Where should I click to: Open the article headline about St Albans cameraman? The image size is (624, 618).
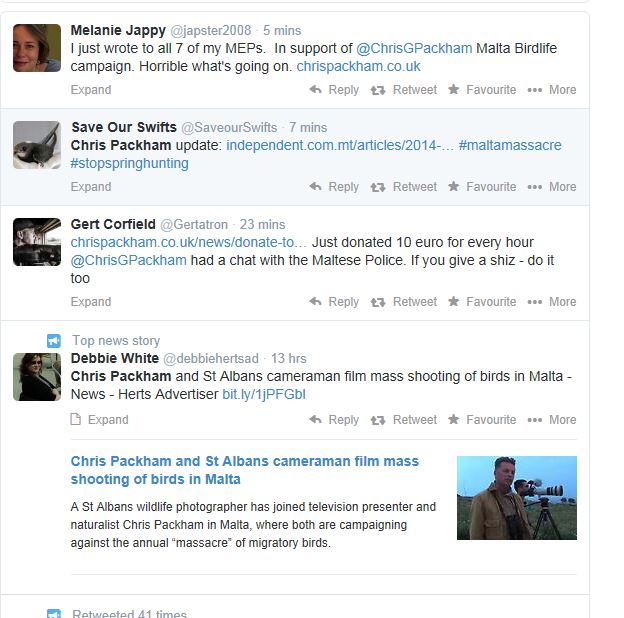pyautogui.click(x=245, y=470)
